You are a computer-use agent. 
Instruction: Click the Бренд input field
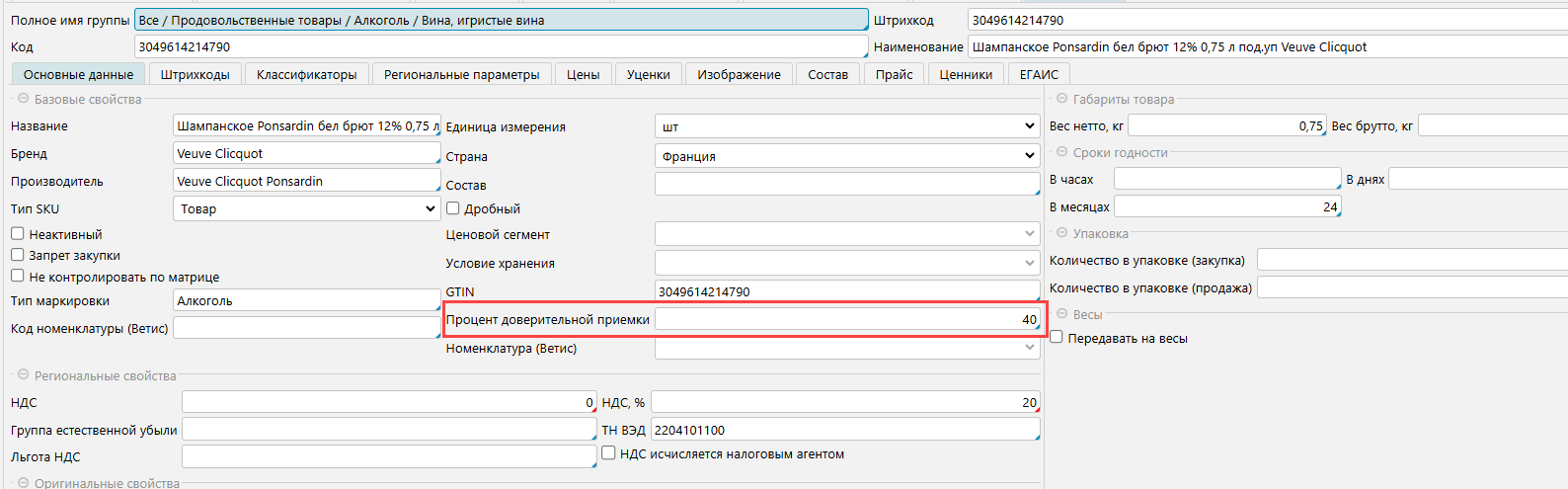(x=306, y=153)
